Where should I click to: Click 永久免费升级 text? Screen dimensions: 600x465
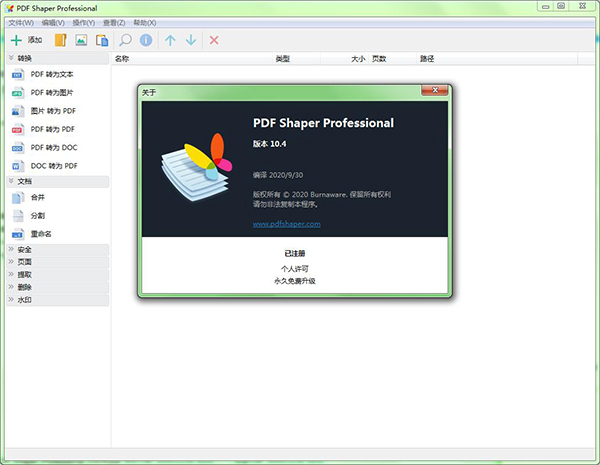click(295, 281)
